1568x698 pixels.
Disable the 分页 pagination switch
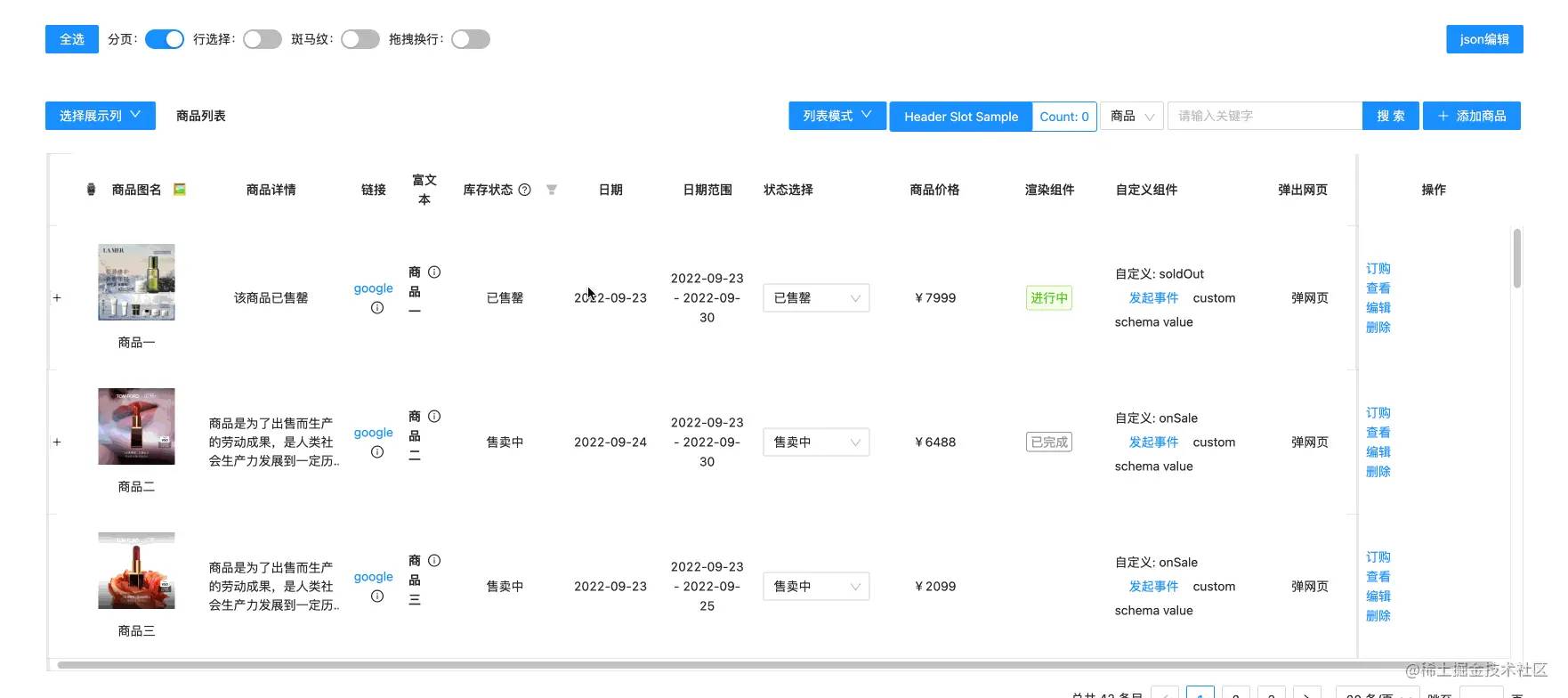165,39
